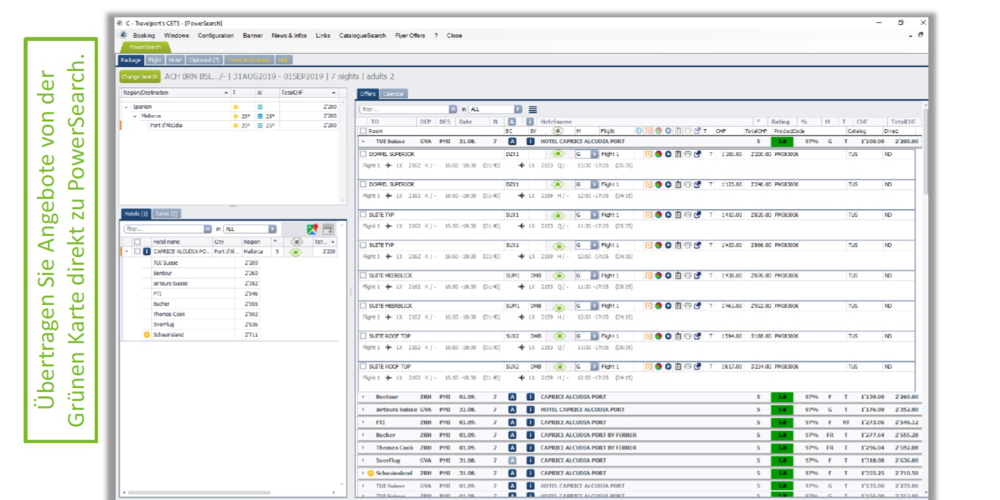Clear the Offers filter with the X icon
The width and height of the screenshot is (1000, 500).
click(453, 109)
